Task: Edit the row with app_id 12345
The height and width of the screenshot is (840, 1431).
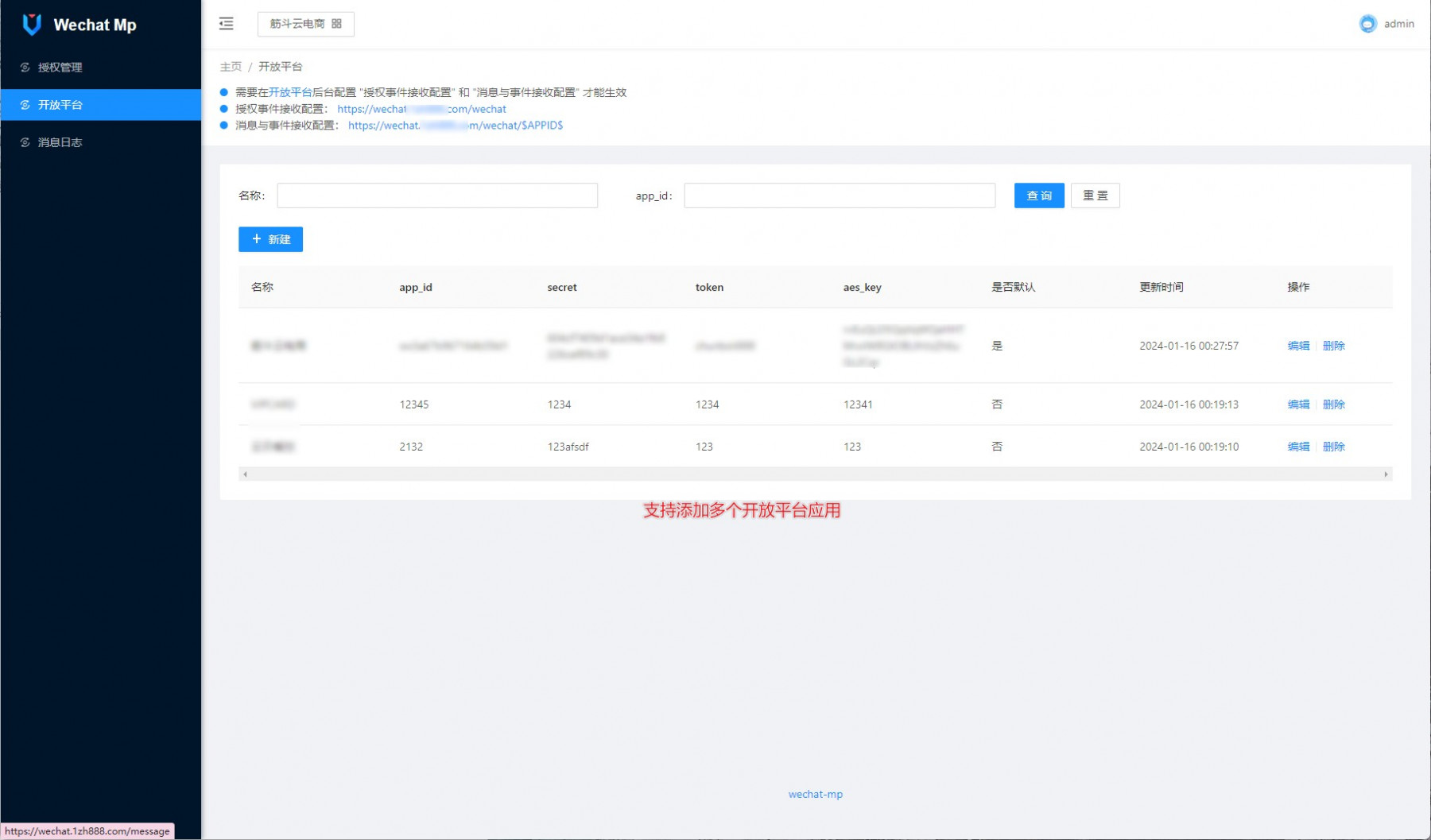Action: click(1298, 405)
